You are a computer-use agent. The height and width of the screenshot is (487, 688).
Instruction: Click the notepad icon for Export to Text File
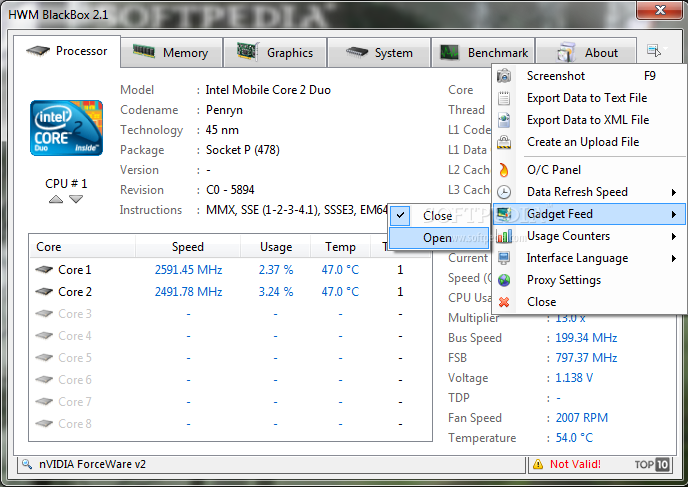click(504, 98)
